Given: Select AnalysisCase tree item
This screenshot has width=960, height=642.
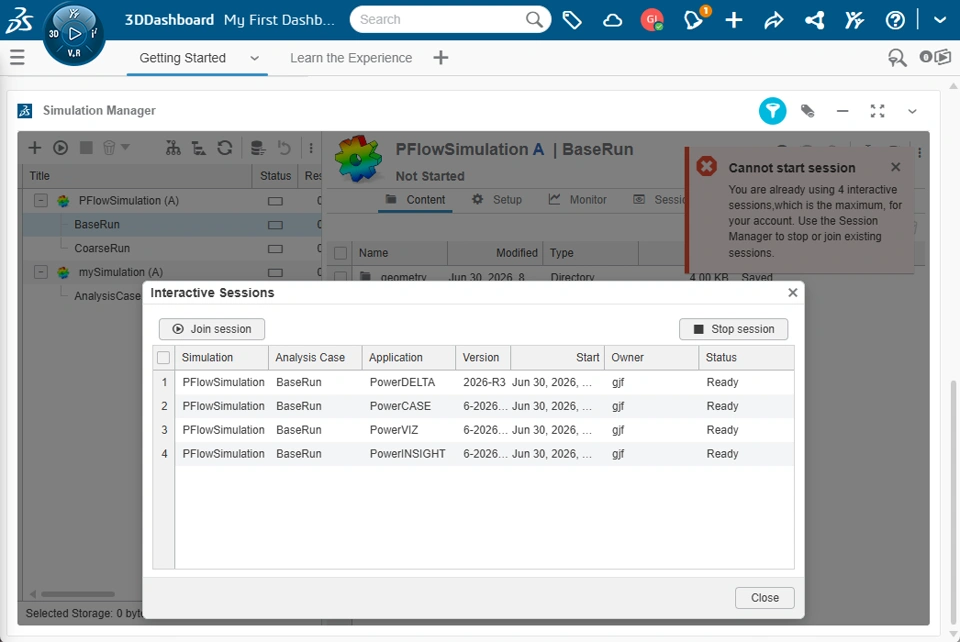Looking at the screenshot, I should click(107, 296).
